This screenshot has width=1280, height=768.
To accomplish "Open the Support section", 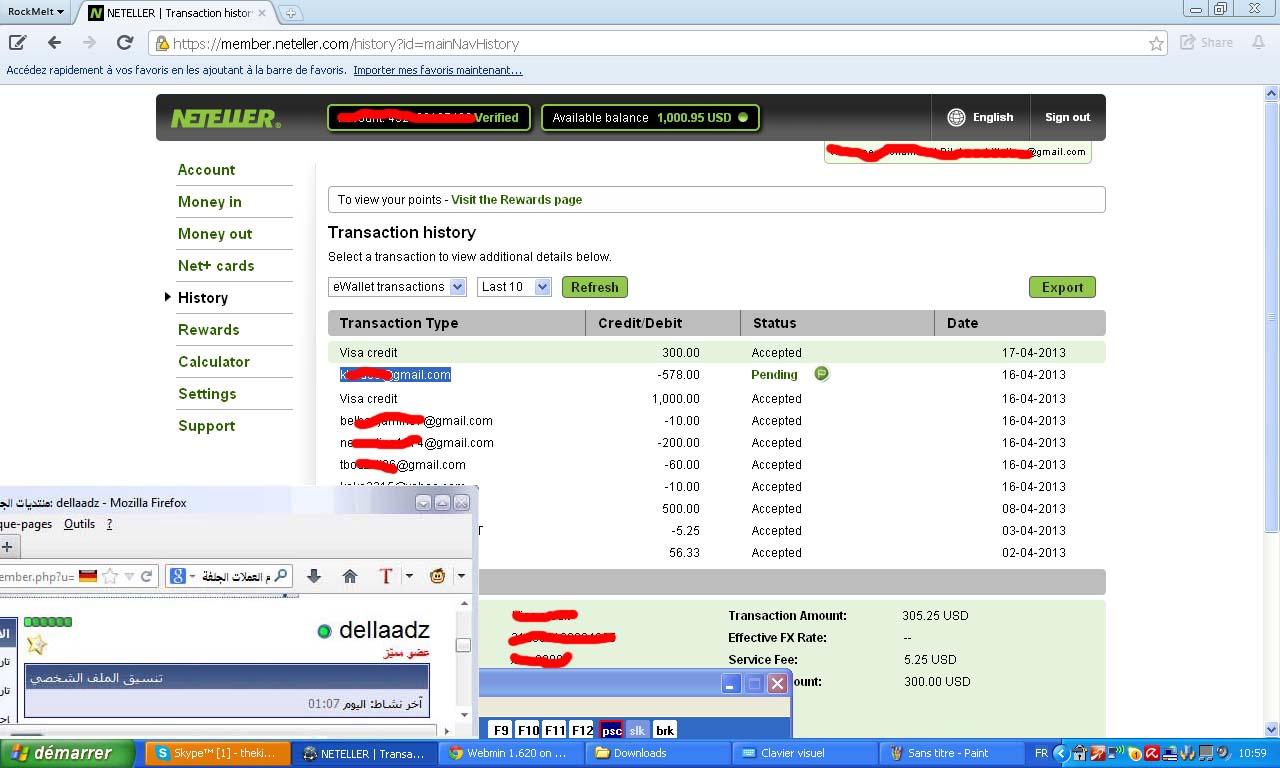I will (206, 426).
